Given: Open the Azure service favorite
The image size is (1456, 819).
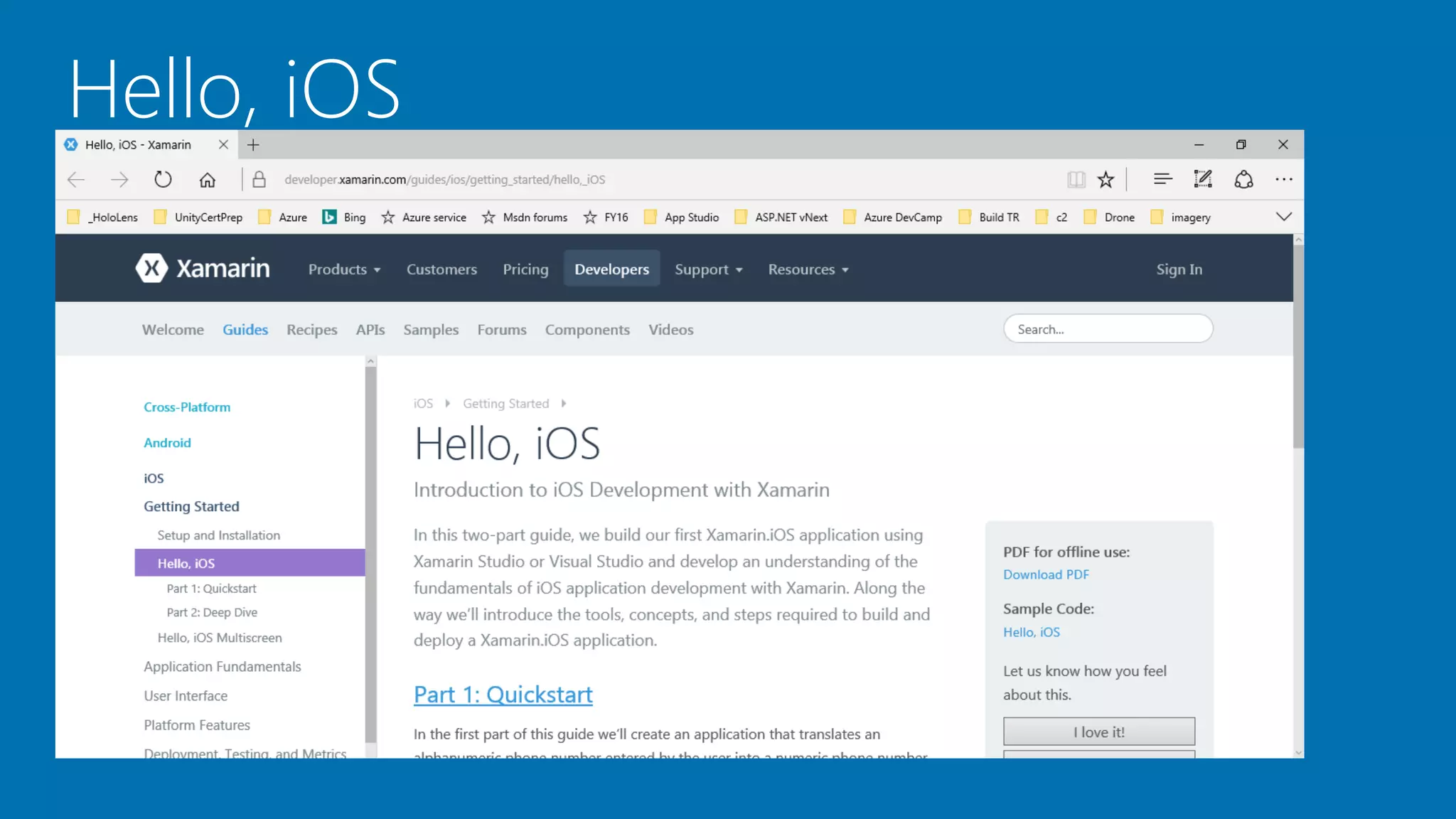Looking at the screenshot, I should pyautogui.click(x=424, y=218).
